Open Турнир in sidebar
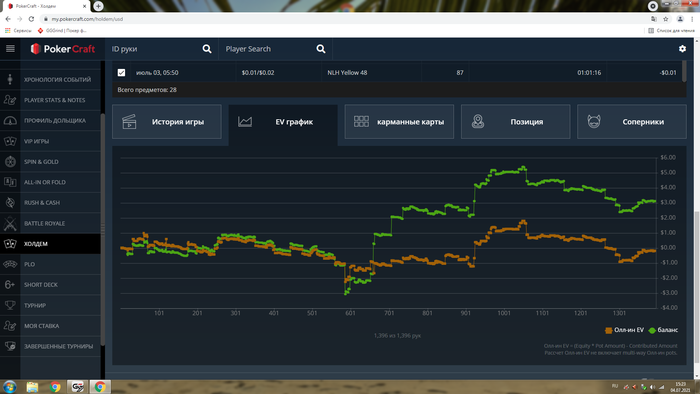700x394 pixels. [50, 305]
